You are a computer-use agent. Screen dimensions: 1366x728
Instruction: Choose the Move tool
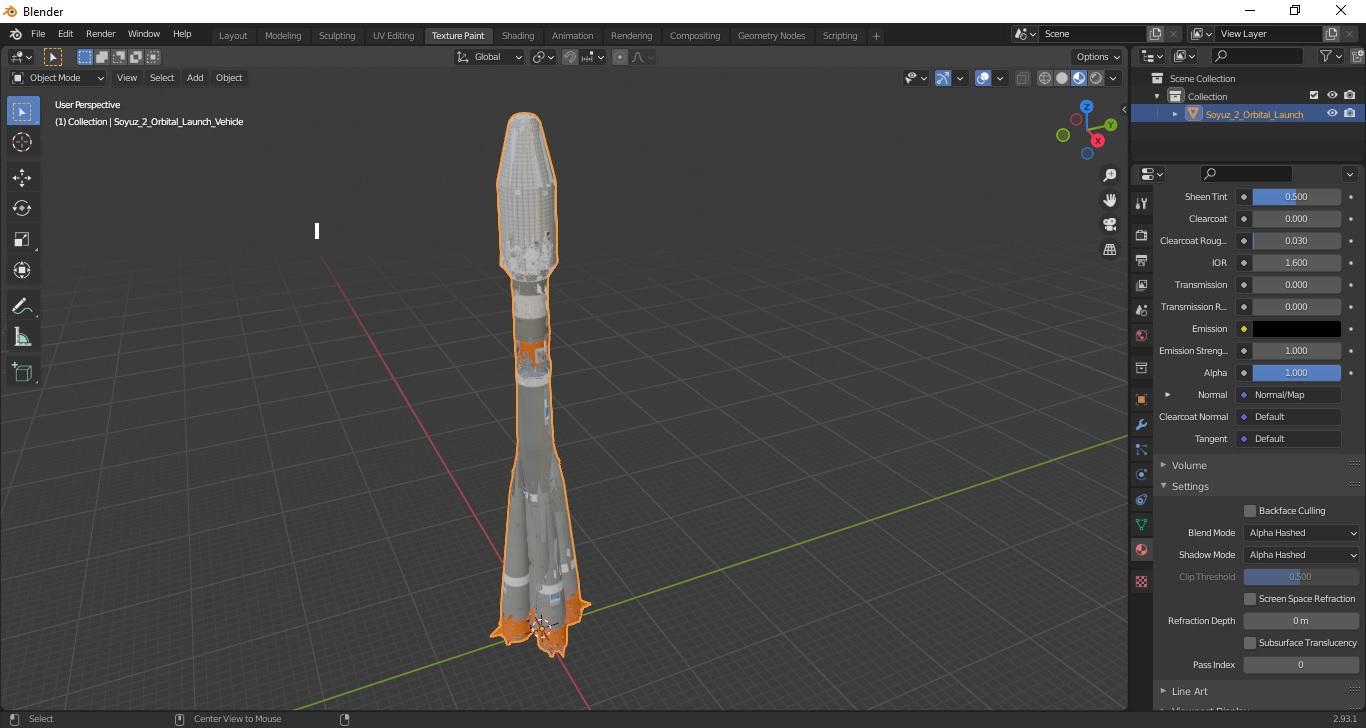23,178
